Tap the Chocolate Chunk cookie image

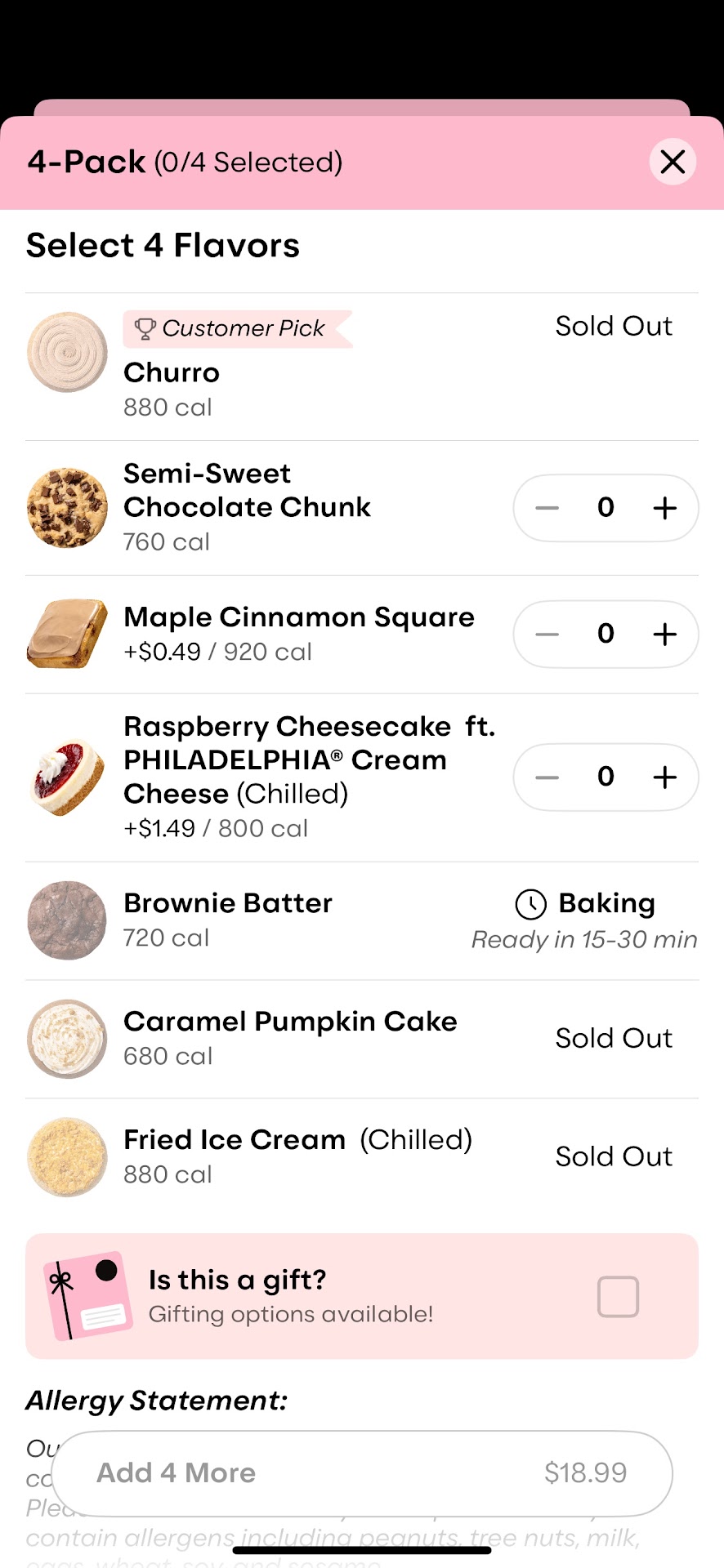pyautogui.click(x=67, y=508)
